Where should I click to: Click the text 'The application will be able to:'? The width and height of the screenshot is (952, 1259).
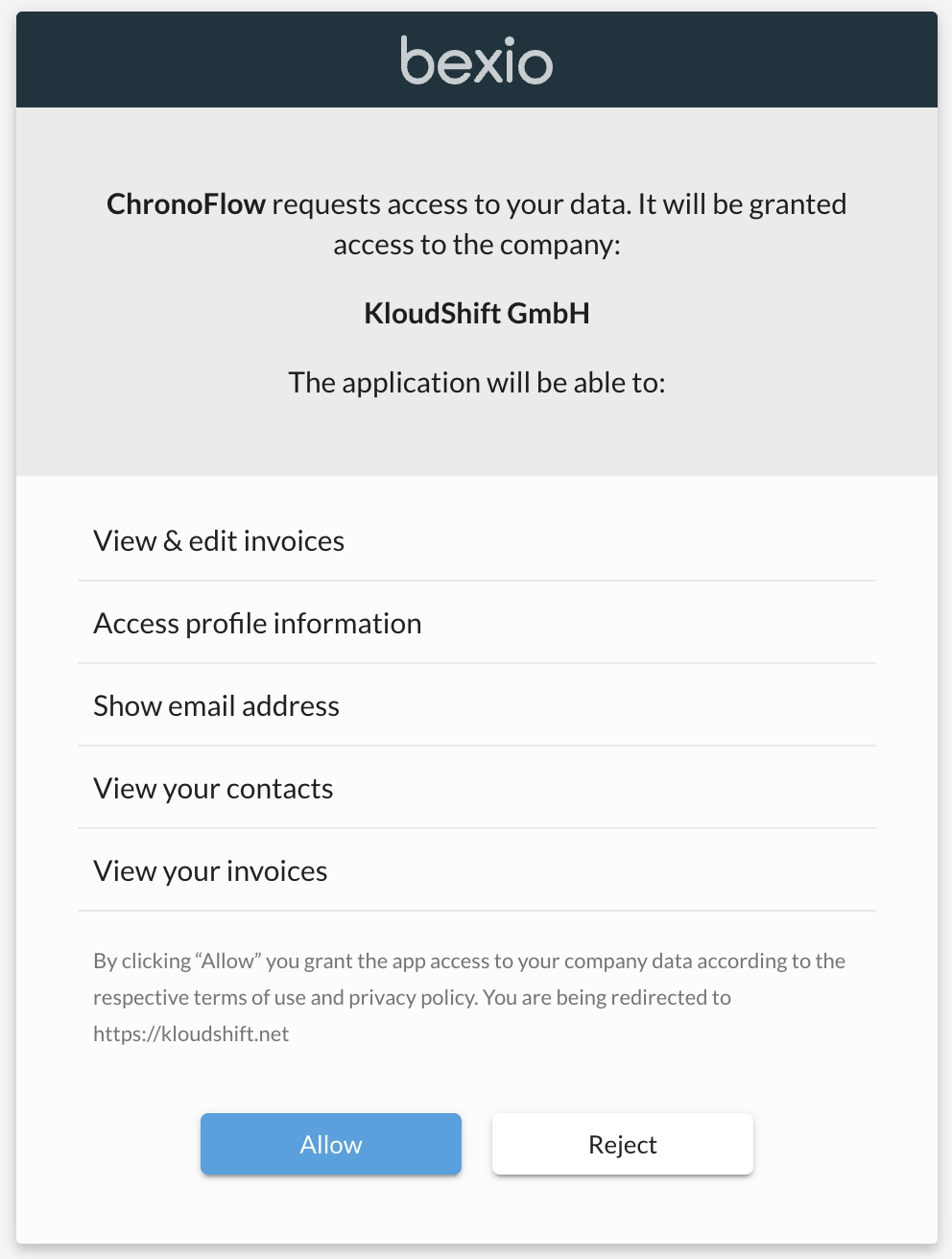click(476, 382)
